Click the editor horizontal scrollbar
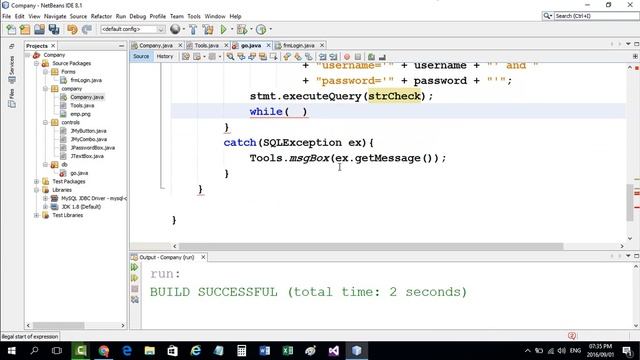This screenshot has height=360, width=640. pos(371,246)
